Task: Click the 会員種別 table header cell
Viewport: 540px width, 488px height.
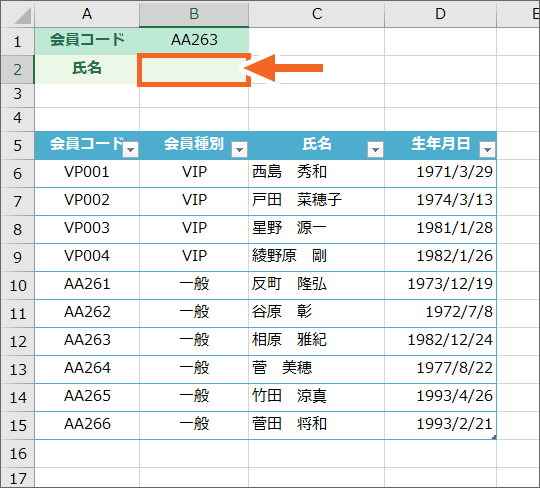Action: click(x=194, y=145)
